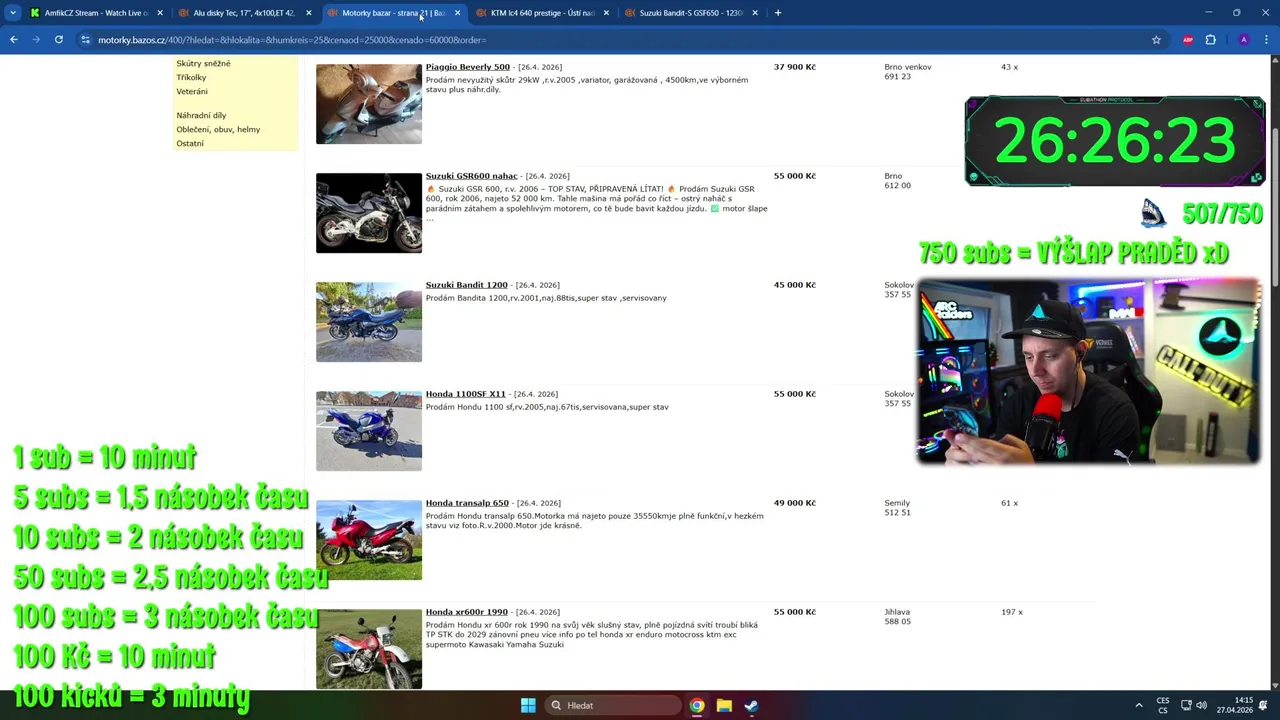Viewport: 1280px width, 720px height.
Task: Open the Windows Start menu
Action: (x=528, y=705)
